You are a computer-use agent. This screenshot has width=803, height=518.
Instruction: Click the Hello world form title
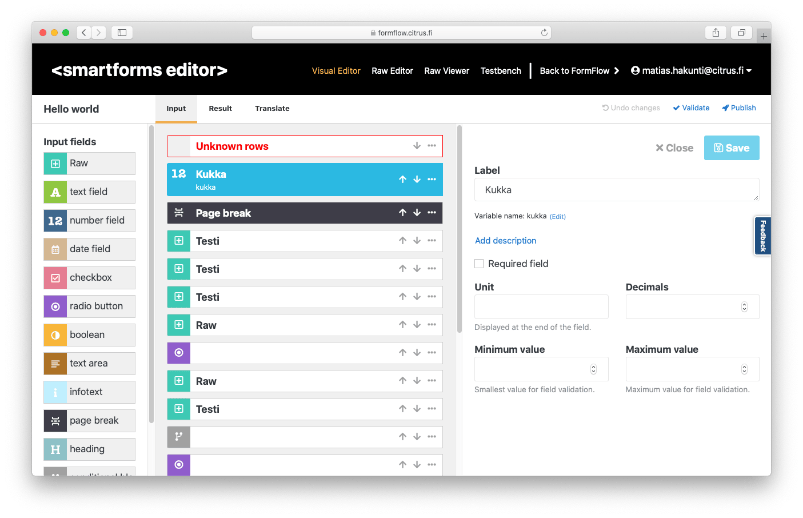click(x=71, y=109)
